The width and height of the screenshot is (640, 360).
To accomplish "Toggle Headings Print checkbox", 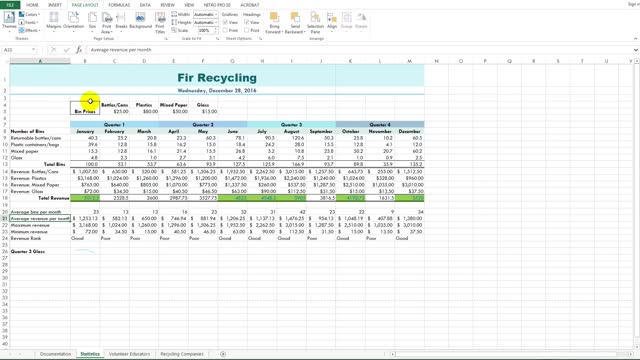I will pyautogui.click(x=247, y=30).
